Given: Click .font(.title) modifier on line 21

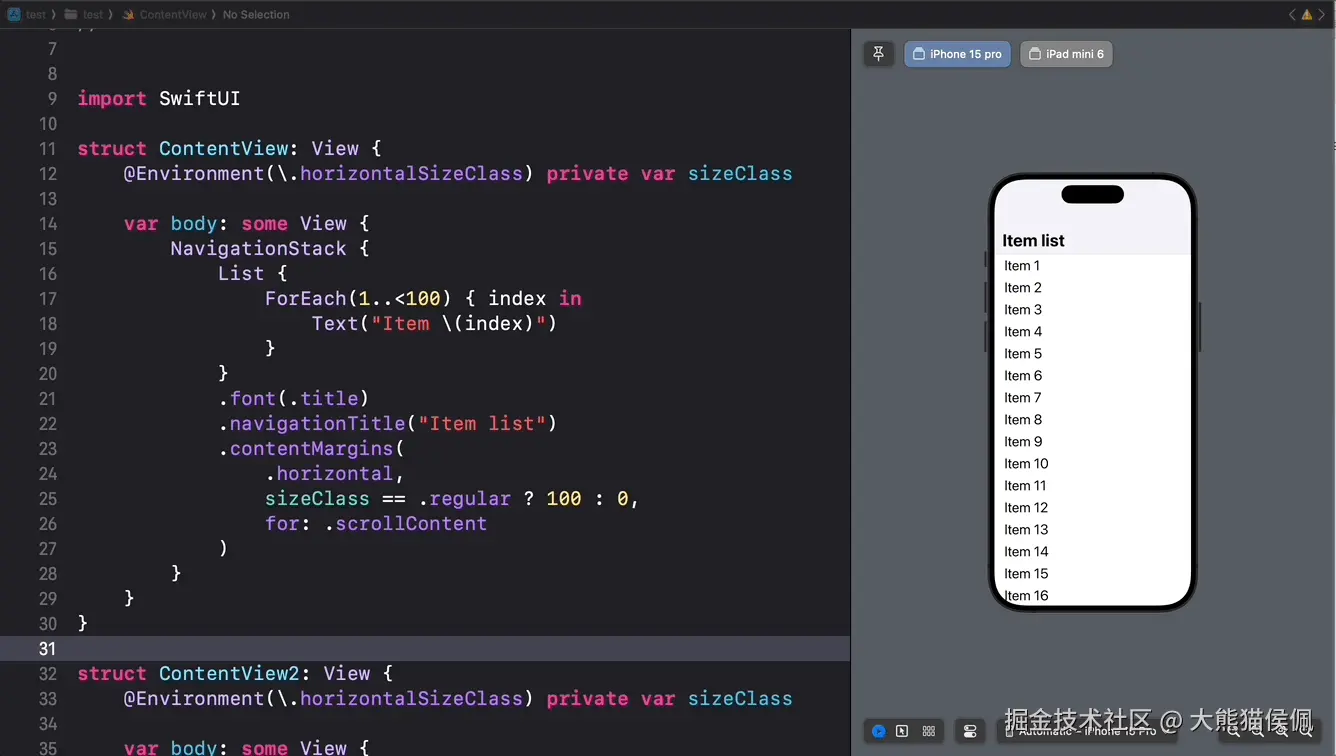Looking at the screenshot, I should tap(294, 399).
